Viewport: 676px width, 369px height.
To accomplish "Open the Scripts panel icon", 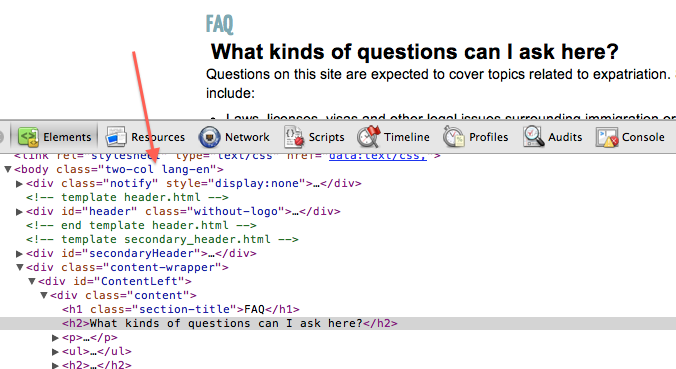I will click(x=294, y=137).
